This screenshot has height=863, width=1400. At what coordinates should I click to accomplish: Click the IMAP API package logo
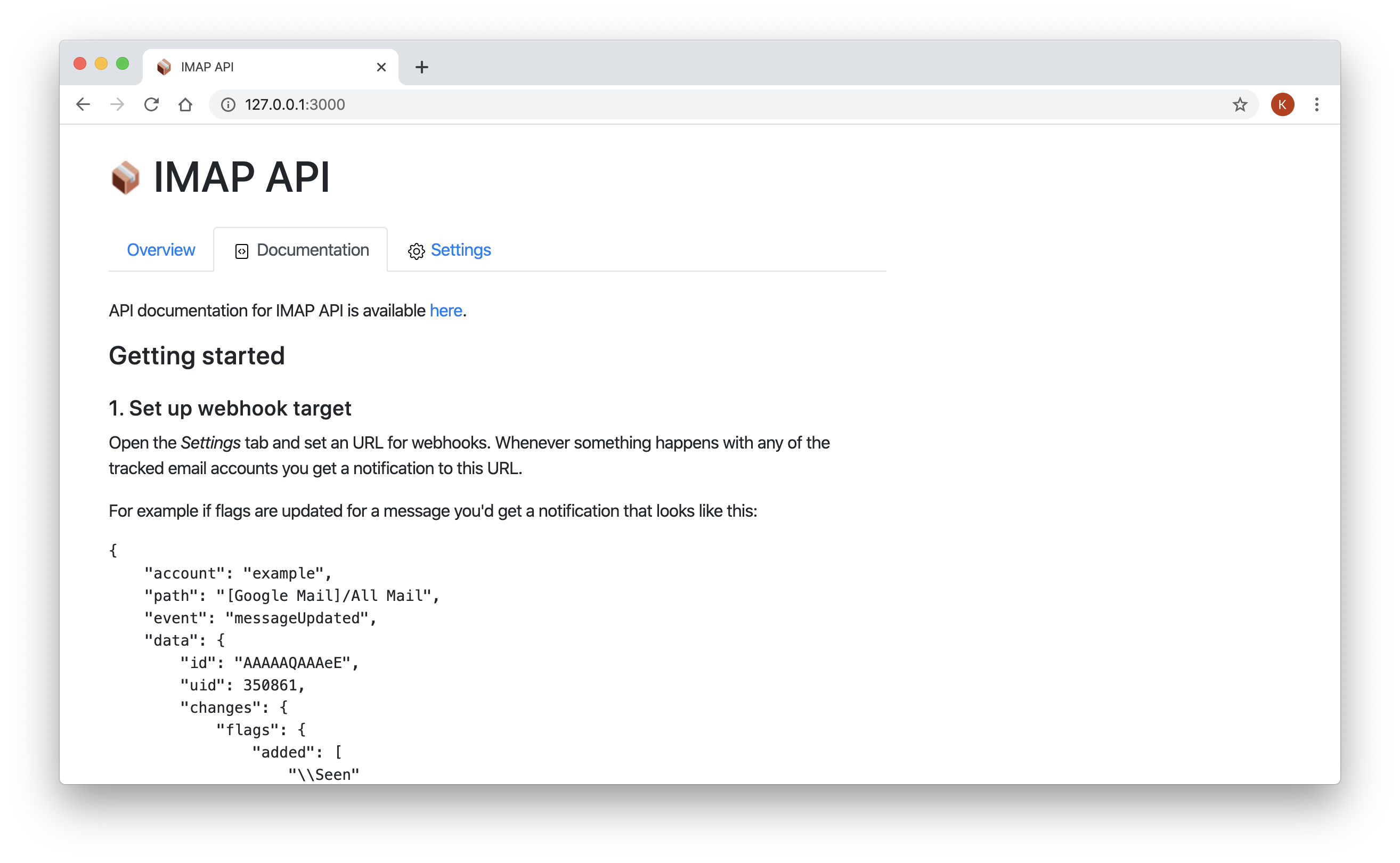[x=125, y=177]
